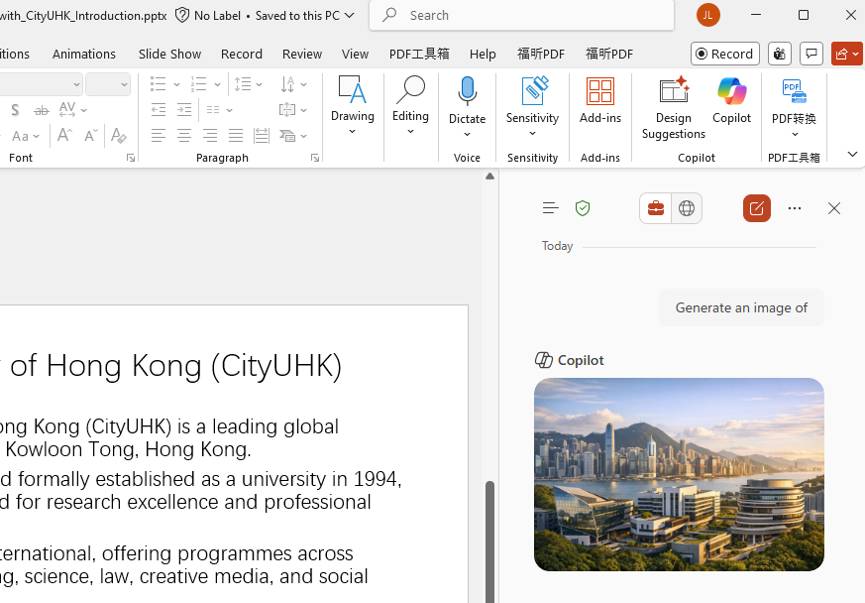Screen dimensions: 865x603
Task: Open the JL account profile
Action: pyautogui.click(x=708, y=15)
